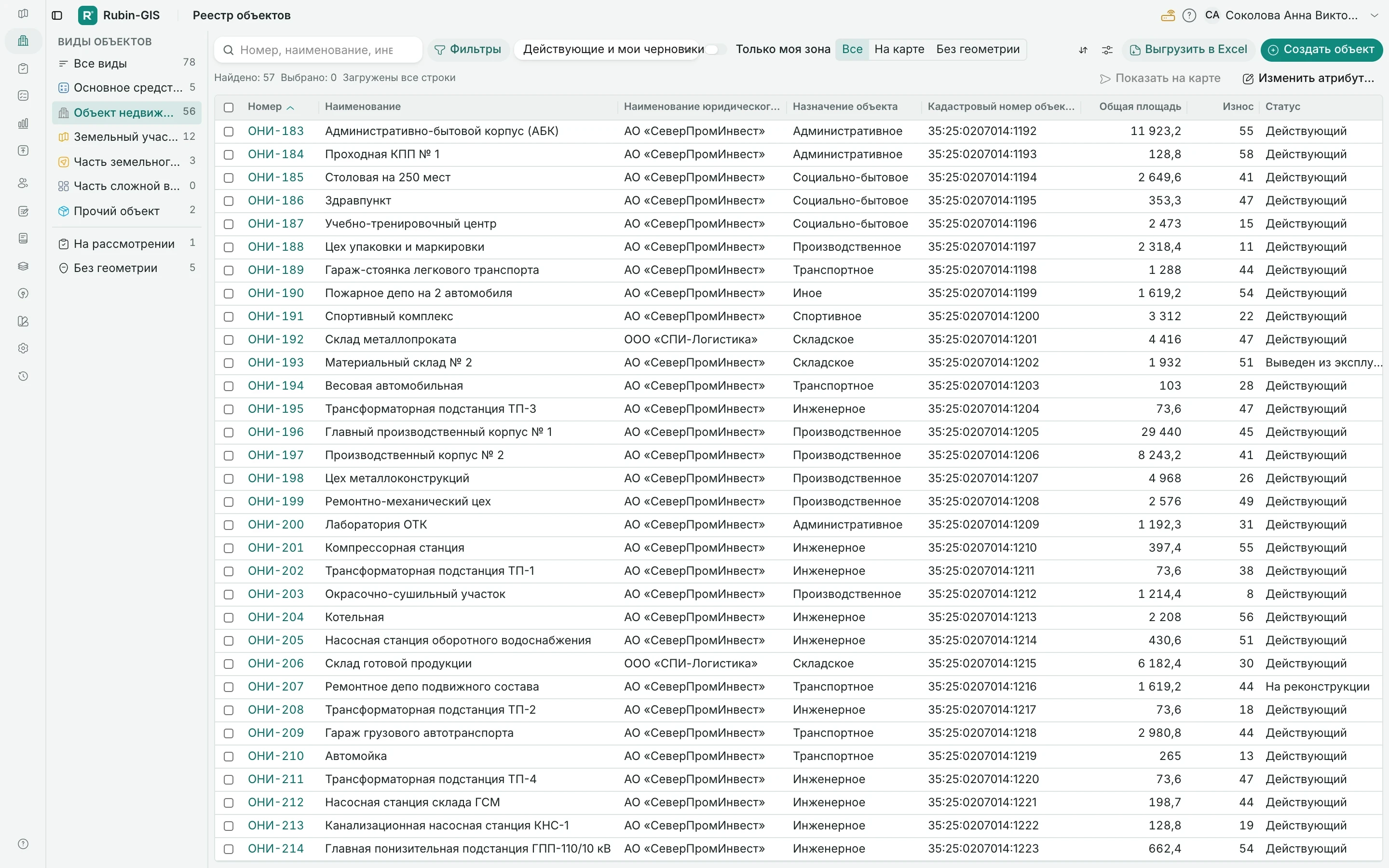The image size is (1389, 868).
Task: Open 'Действующие и мои черновики' dropdown
Action: (613, 49)
